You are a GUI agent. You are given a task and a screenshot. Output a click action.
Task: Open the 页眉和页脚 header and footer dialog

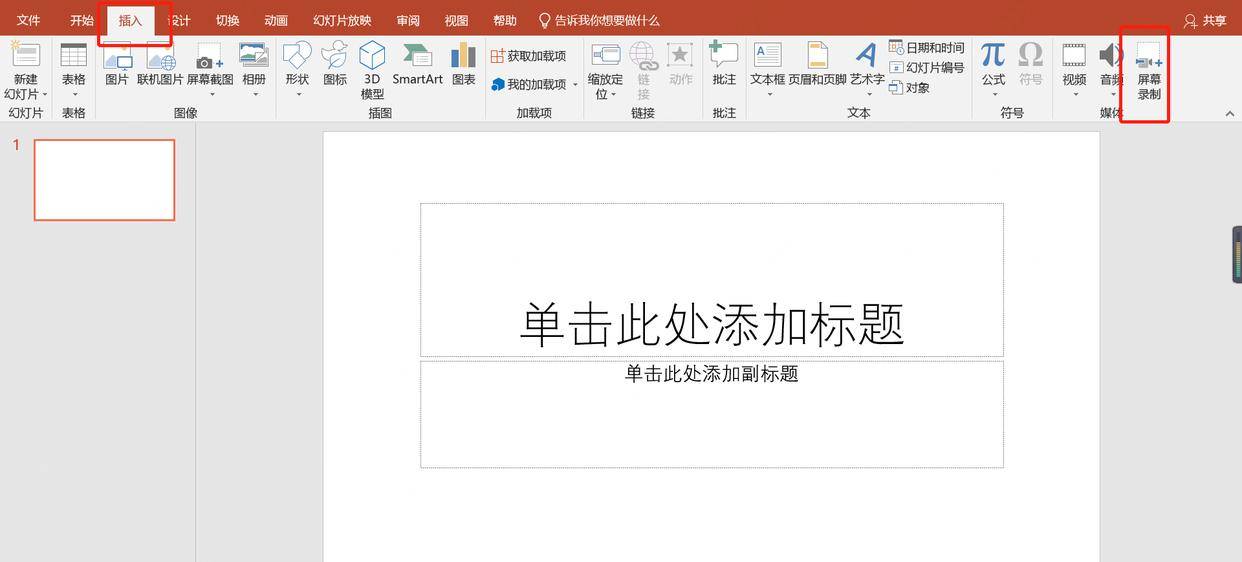[x=817, y=62]
